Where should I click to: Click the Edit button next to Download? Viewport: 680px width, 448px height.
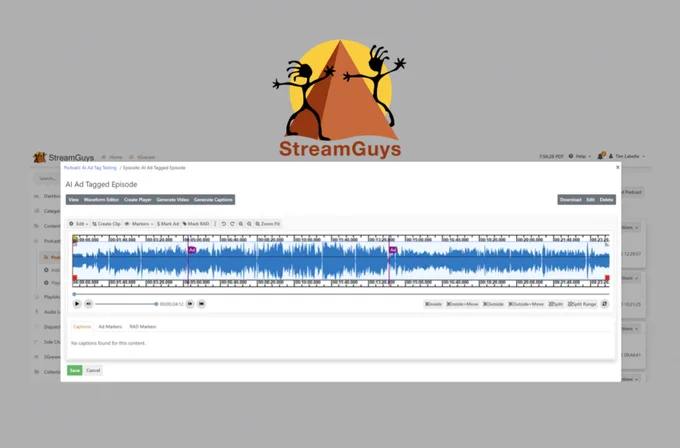tap(590, 199)
